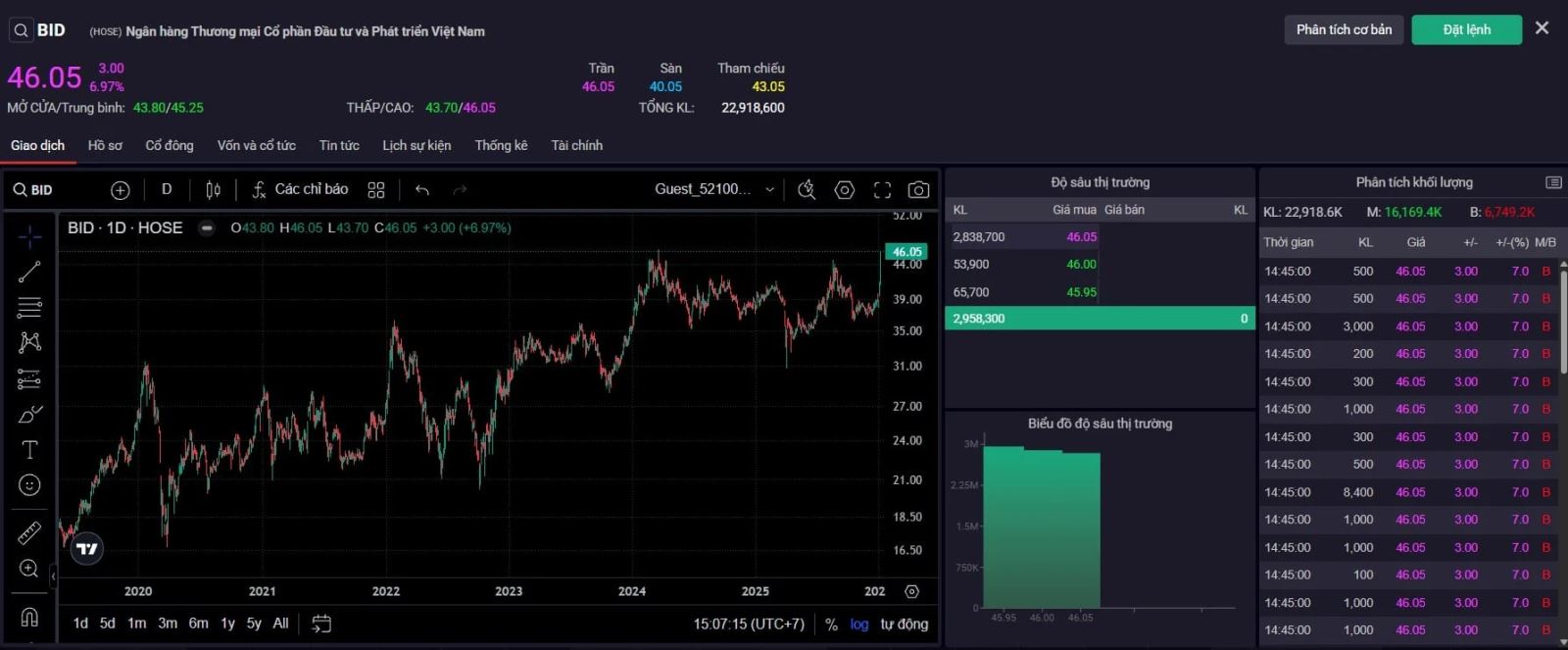Collapse the drawing toolbar side arrow
The width and height of the screenshot is (1568, 650).
pos(53,577)
